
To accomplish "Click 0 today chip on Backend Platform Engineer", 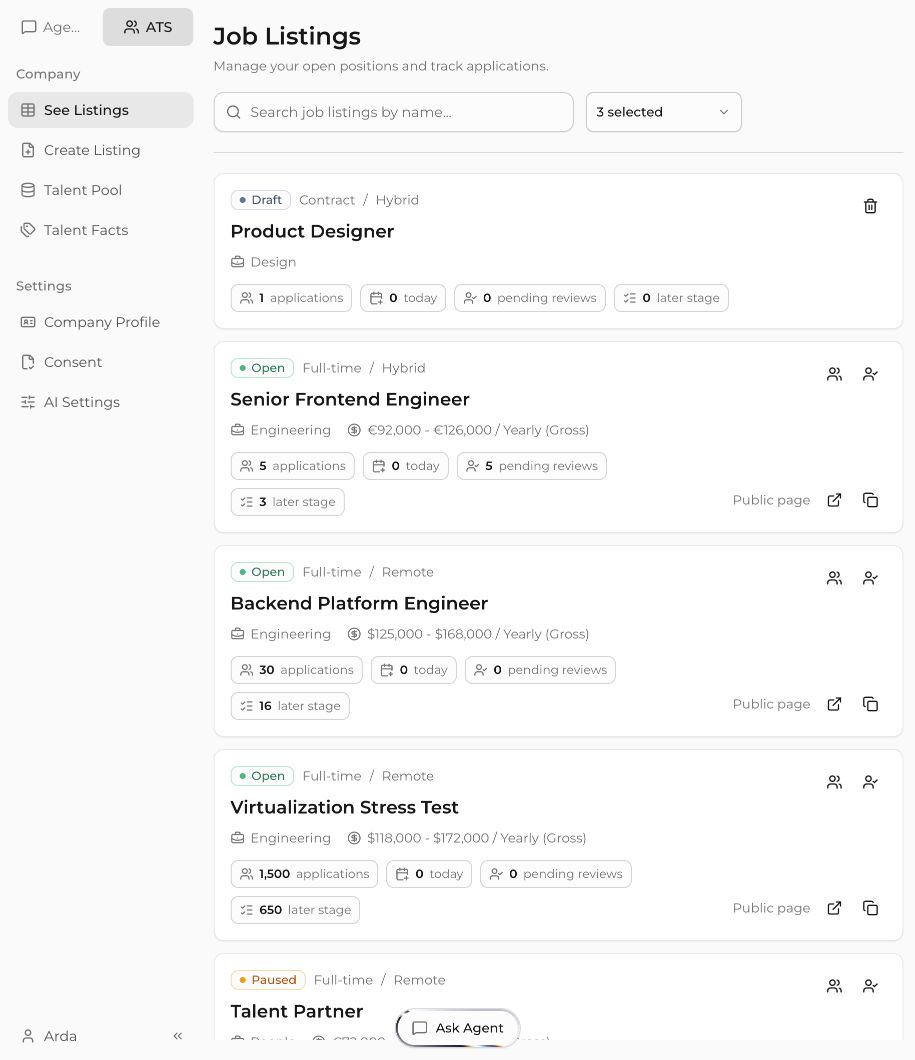I will pos(414,670).
